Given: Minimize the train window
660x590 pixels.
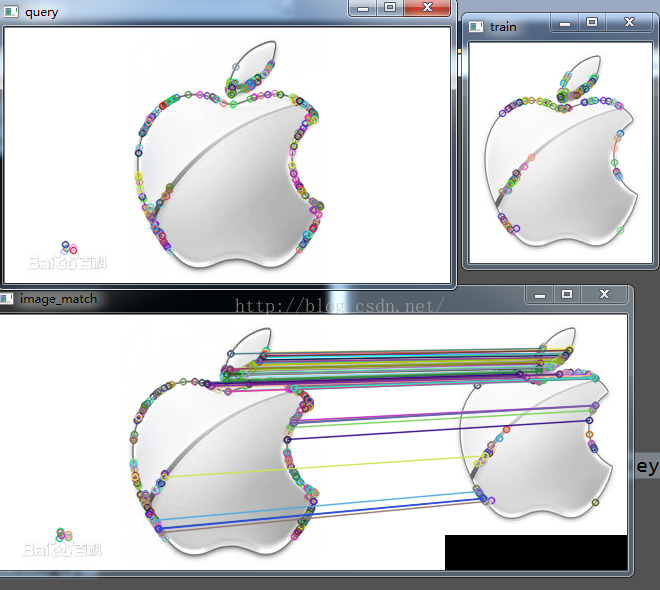Looking at the screenshot, I should tap(565, 22).
